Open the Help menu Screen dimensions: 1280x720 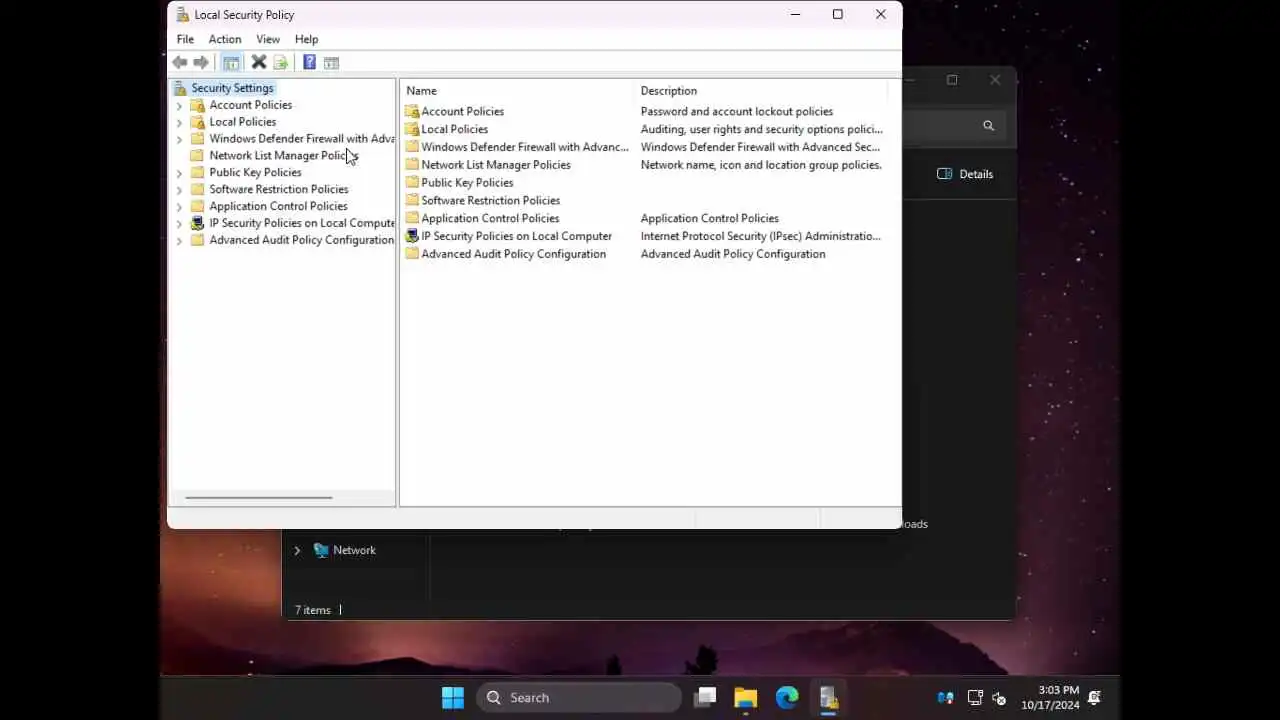306,39
